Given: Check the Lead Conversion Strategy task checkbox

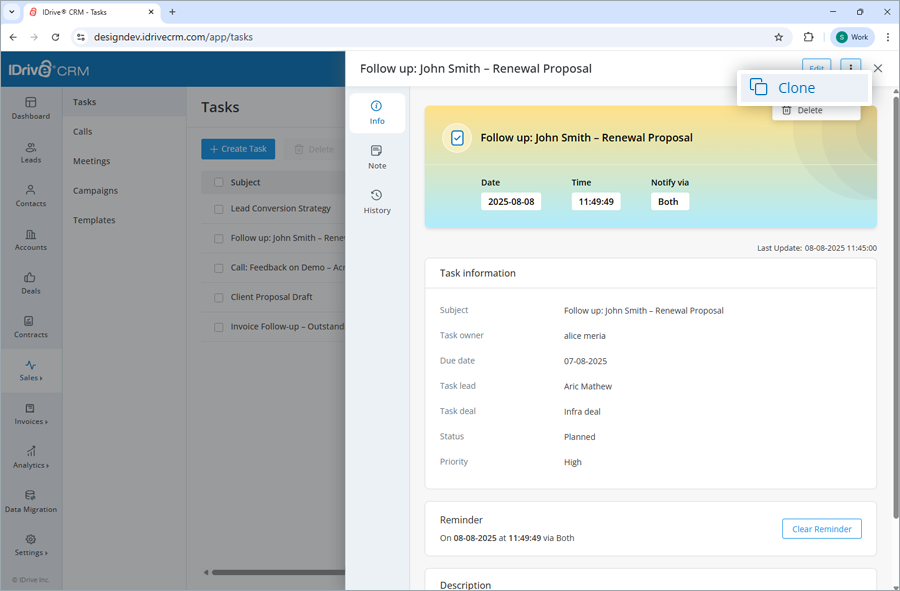Looking at the screenshot, I should [218, 209].
